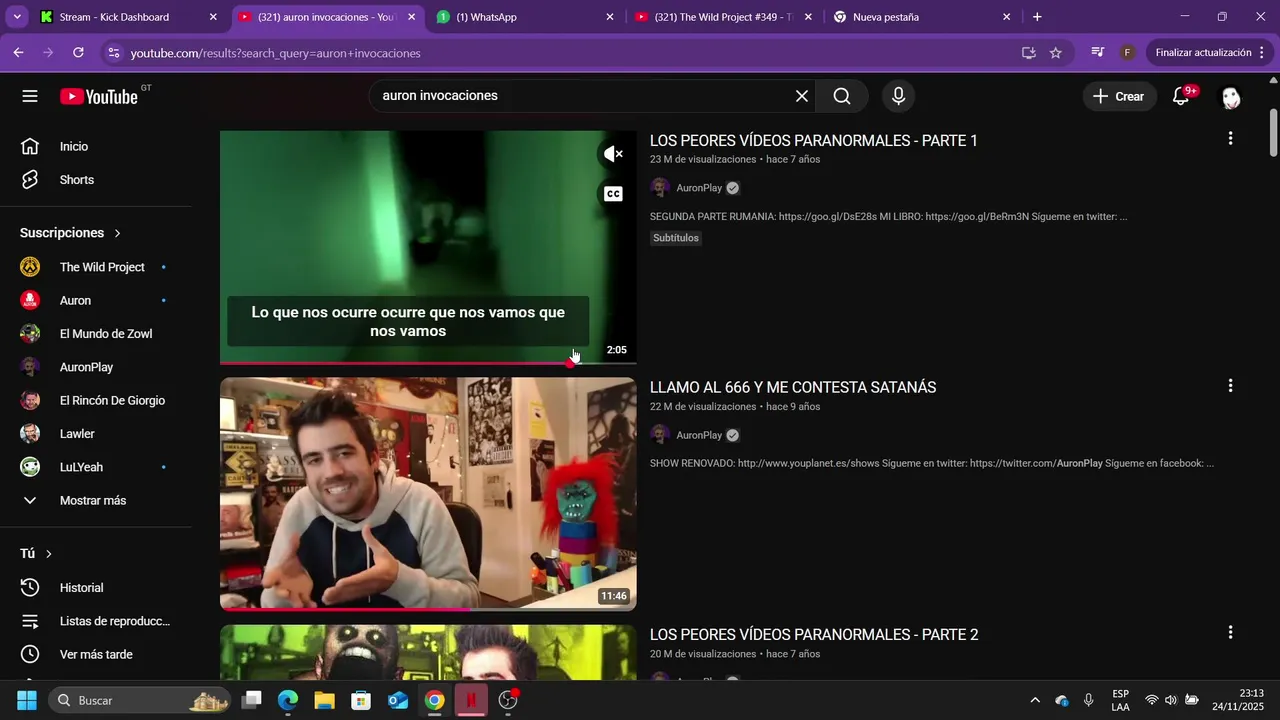1280x720 pixels.
Task: Open more options for PARTE 1 video
Action: point(1230,139)
